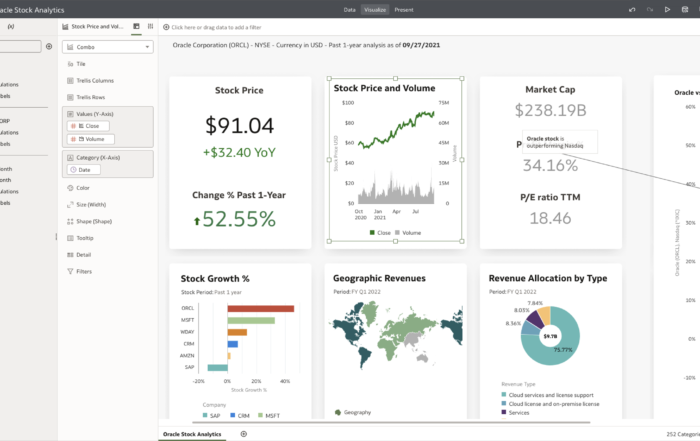This screenshot has height=441, width=700.
Task: Select the Date chip in Category
Action: [83, 170]
